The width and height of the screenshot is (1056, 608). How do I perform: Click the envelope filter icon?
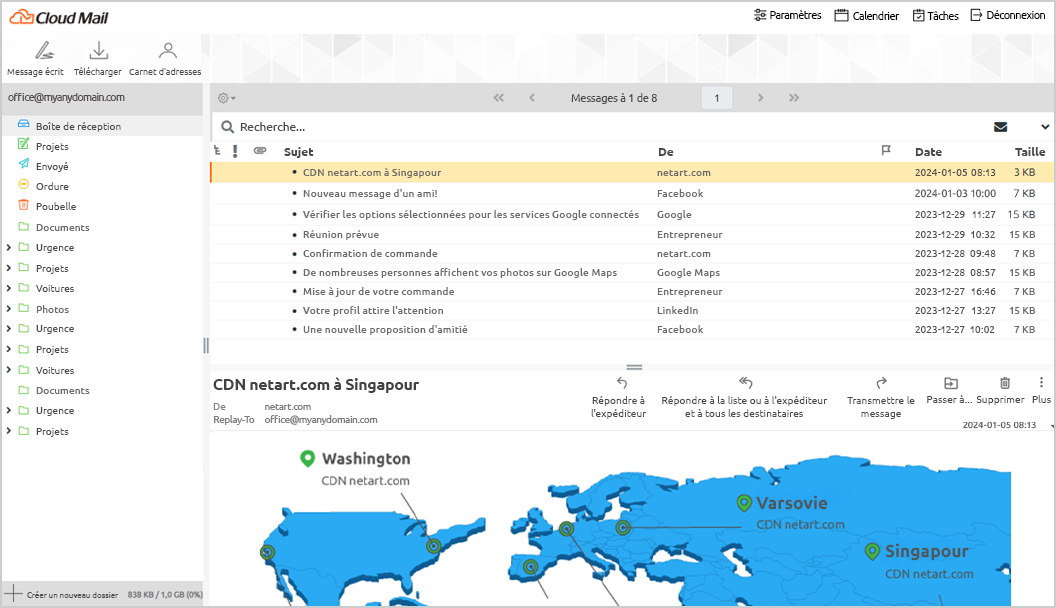[x=1001, y=127]
